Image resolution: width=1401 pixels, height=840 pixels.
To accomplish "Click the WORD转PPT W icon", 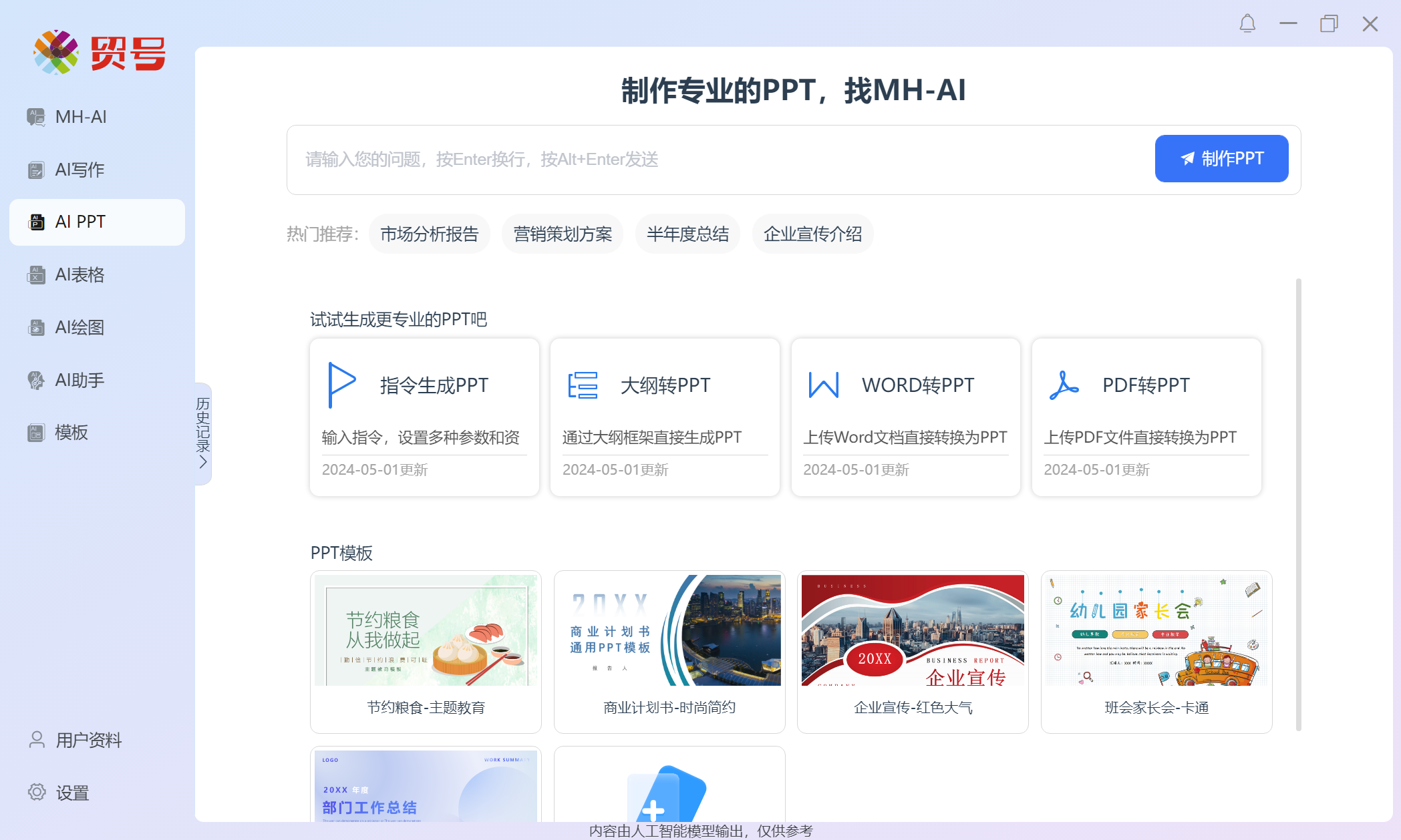I will (x=824, y=385).
